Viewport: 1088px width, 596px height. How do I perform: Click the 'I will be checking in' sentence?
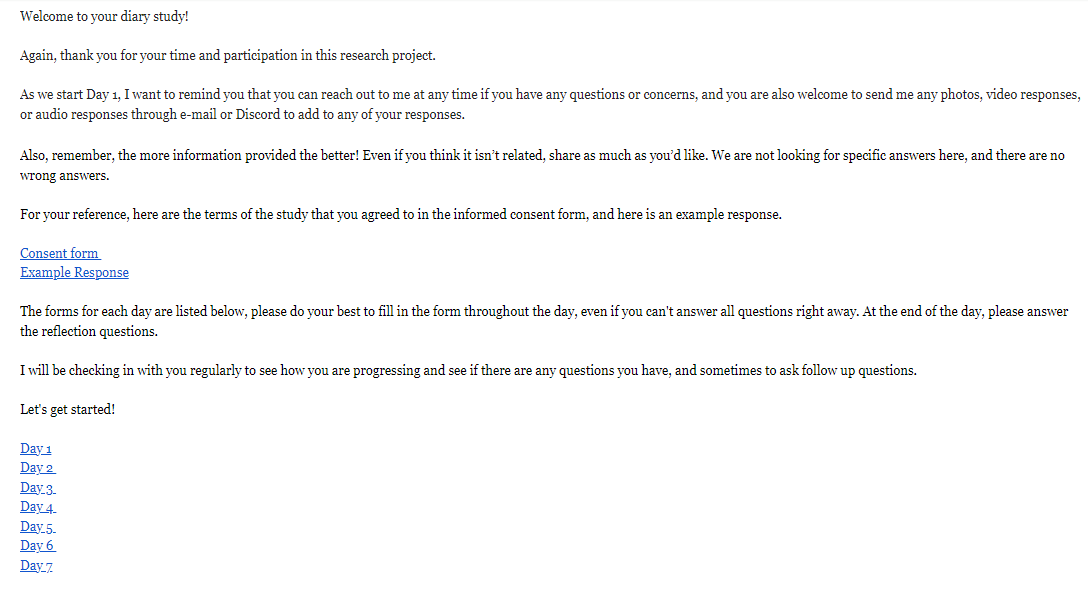[x=468, y=371]
